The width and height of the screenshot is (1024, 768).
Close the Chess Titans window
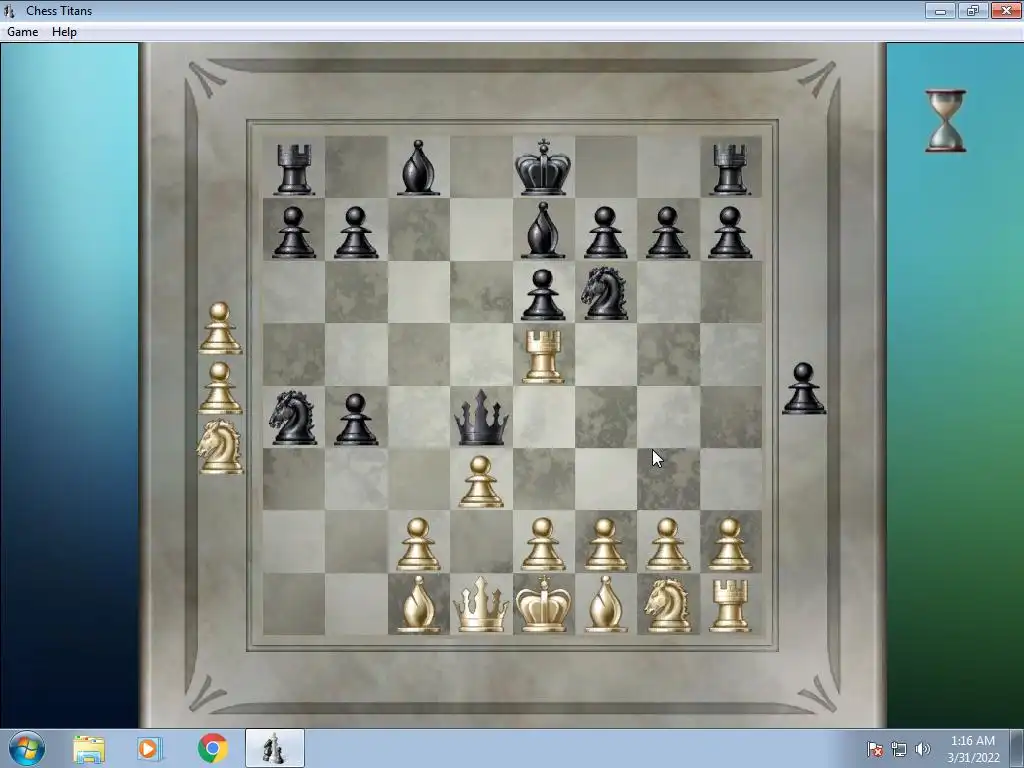(x=1006, y=11)
